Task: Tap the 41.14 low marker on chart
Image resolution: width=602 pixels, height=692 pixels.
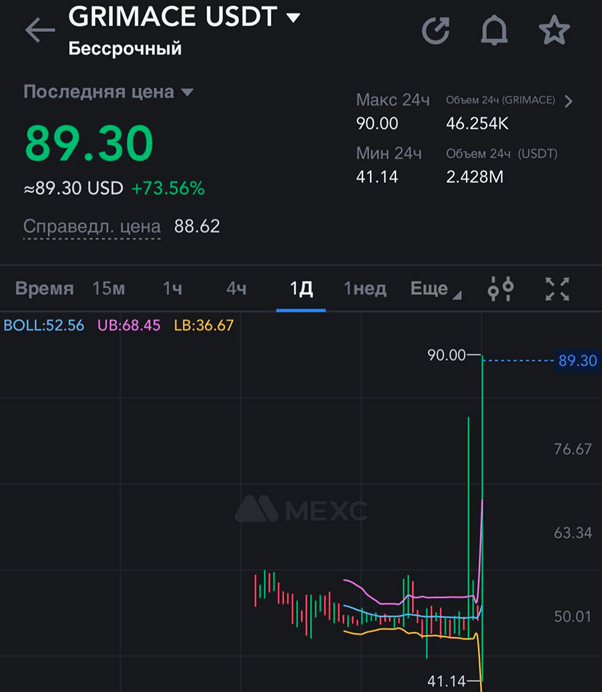Action: tap(446, 681)
